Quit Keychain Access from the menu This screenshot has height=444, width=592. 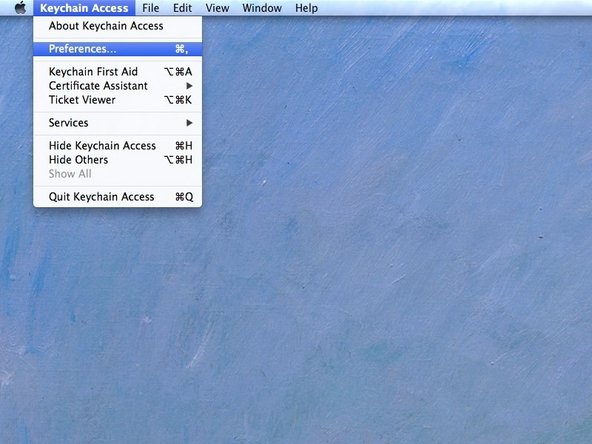point(117,197)
